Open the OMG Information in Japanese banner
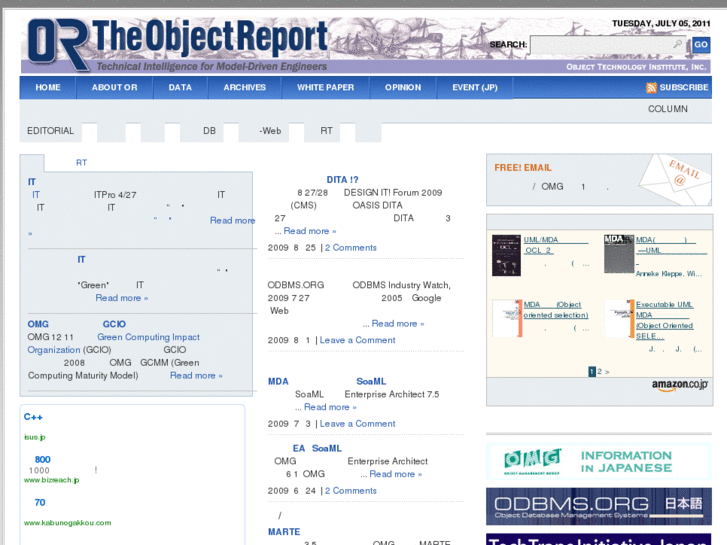727x545 pixels. point(599,461)
